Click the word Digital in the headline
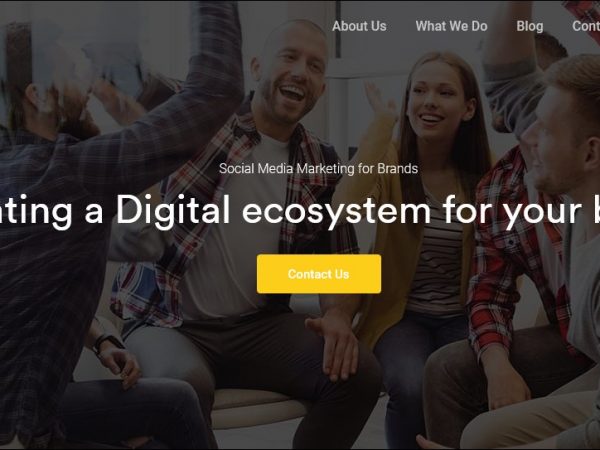Image resolution: width=600 pixels, height=450 pixels. [x=173, y=210]
